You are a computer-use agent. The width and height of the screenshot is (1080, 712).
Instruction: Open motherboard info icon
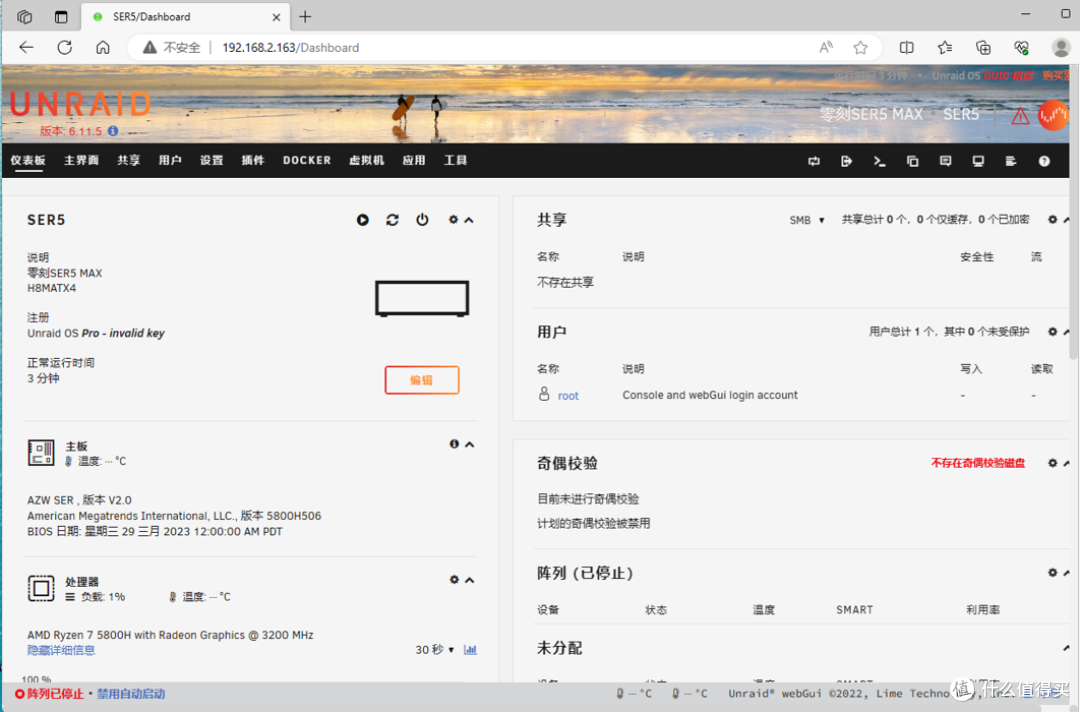click(x=454, y=444)
